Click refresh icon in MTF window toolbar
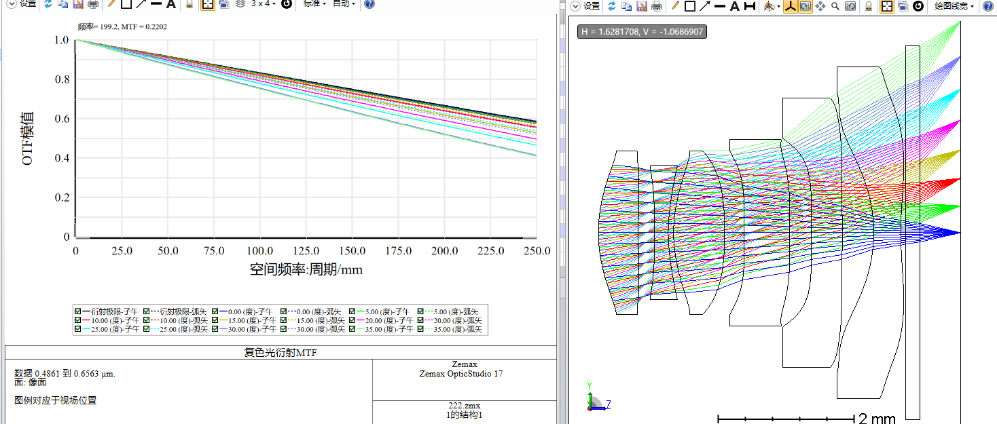 [x=50, y=5]
